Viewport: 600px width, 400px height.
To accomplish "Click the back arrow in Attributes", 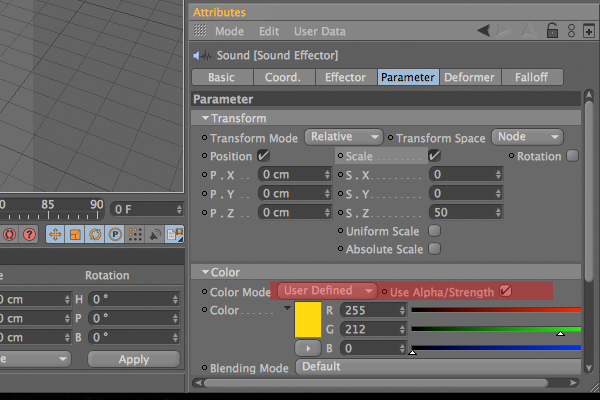I will point(484,30).
